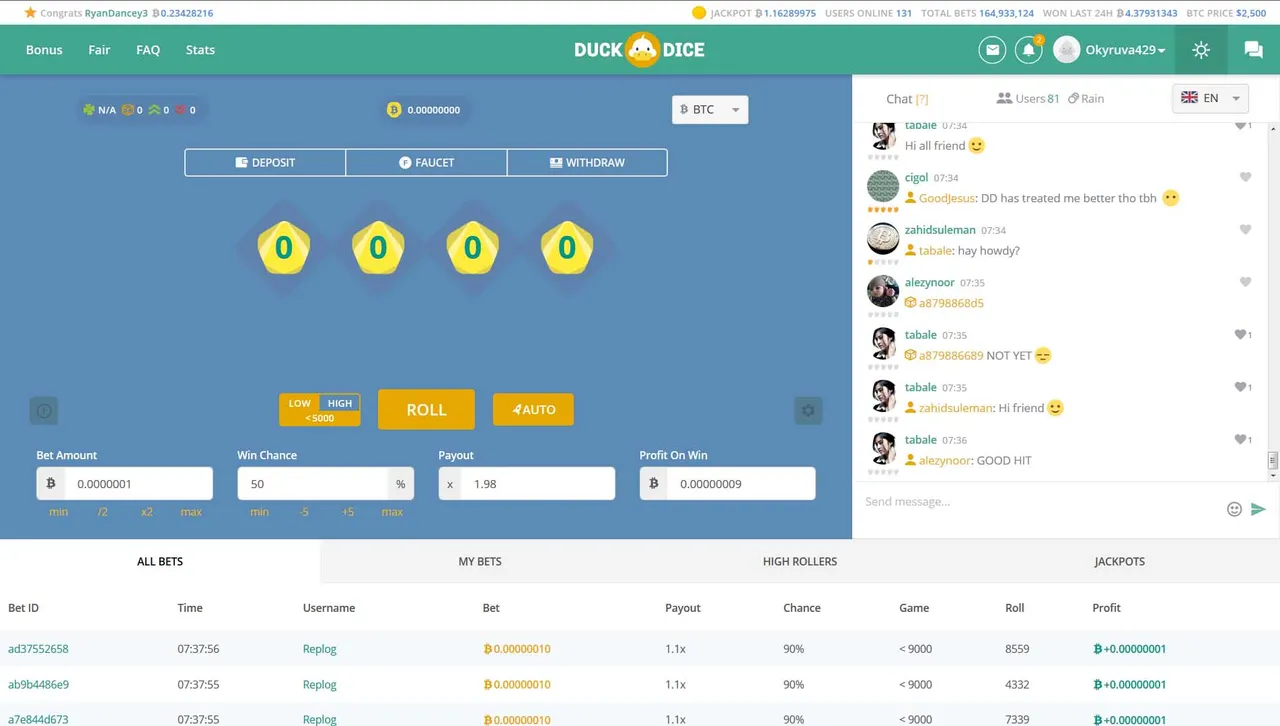Click the chat scrollbar handle

pos(1273,460)
